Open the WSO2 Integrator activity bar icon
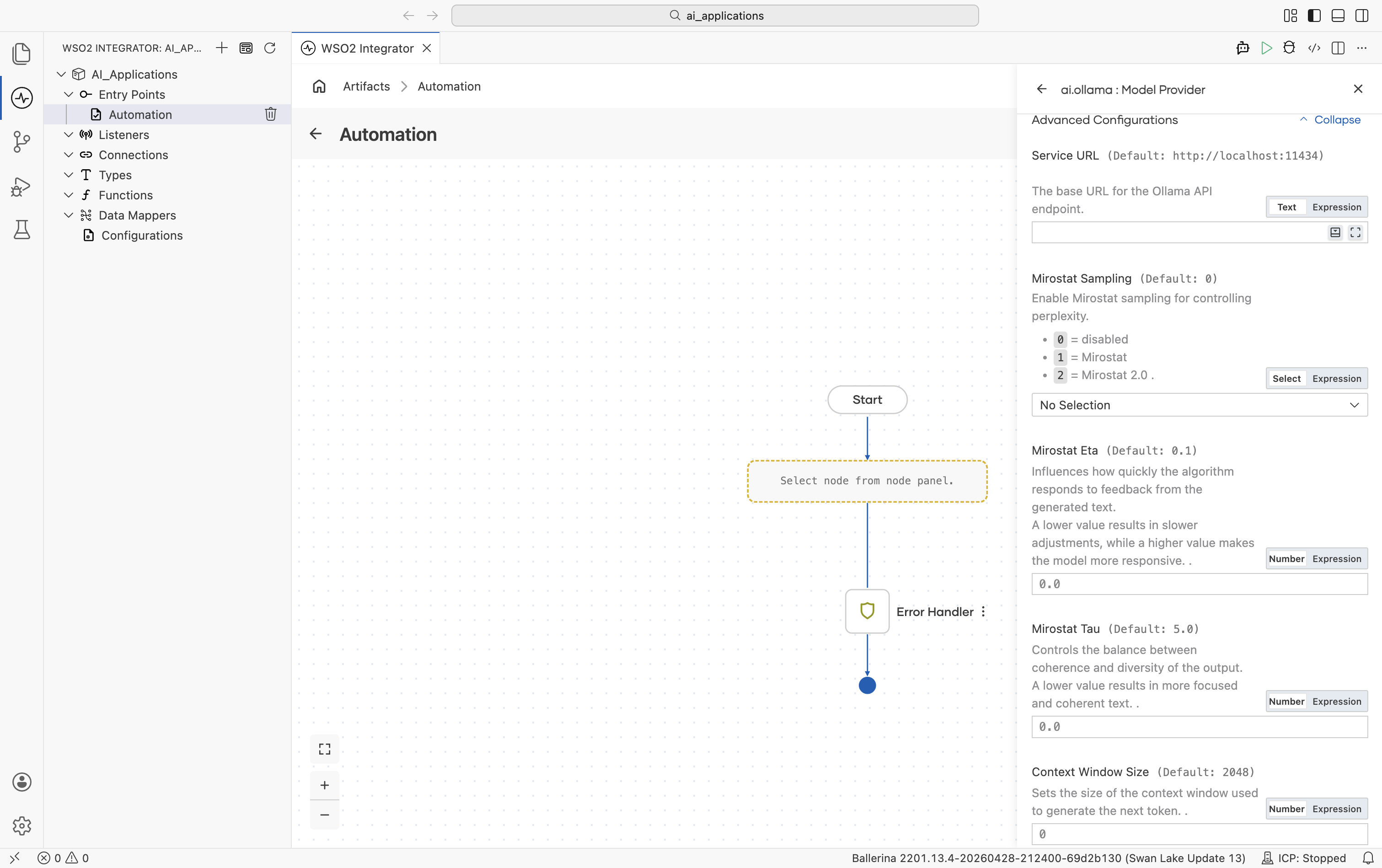The width and height of the screenshot is (1382, 868). (x=22, y=97)
